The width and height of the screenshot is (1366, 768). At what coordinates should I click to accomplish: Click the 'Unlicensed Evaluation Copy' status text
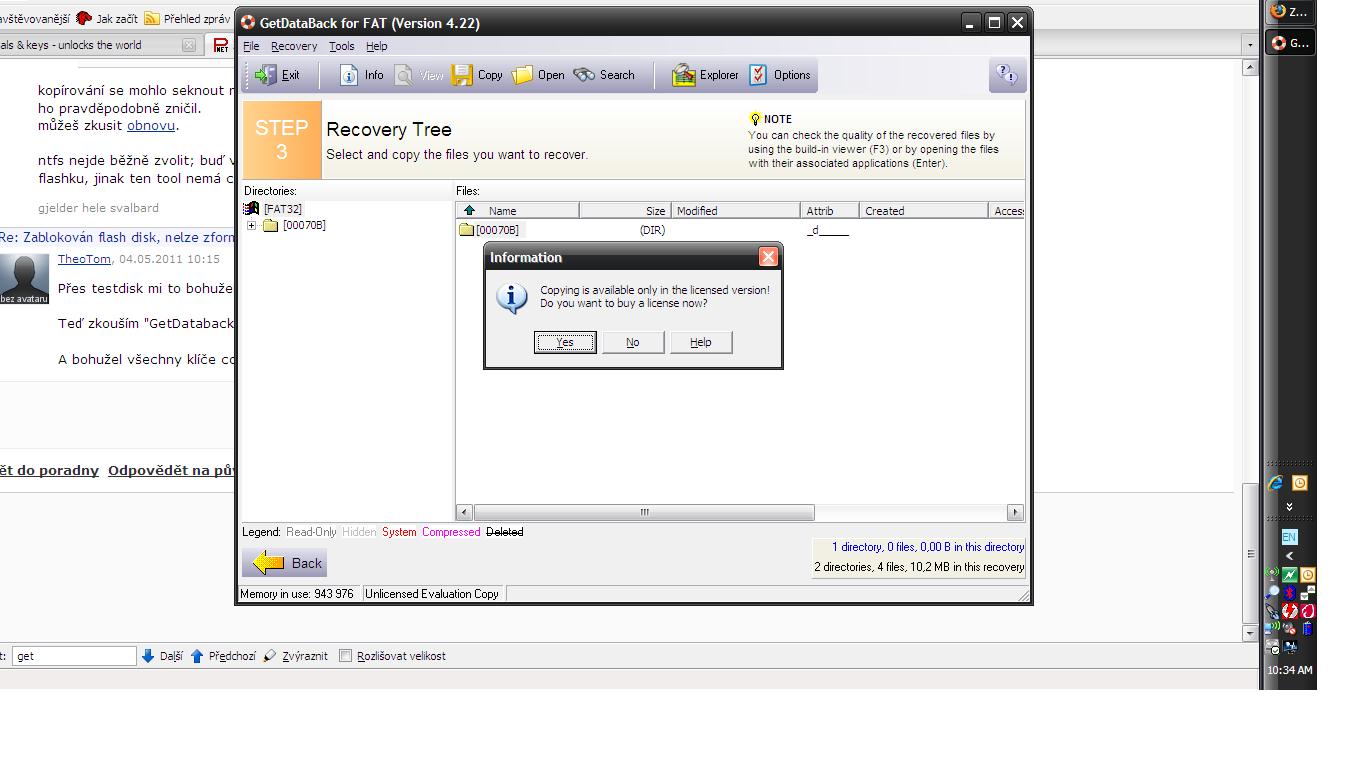432,594
